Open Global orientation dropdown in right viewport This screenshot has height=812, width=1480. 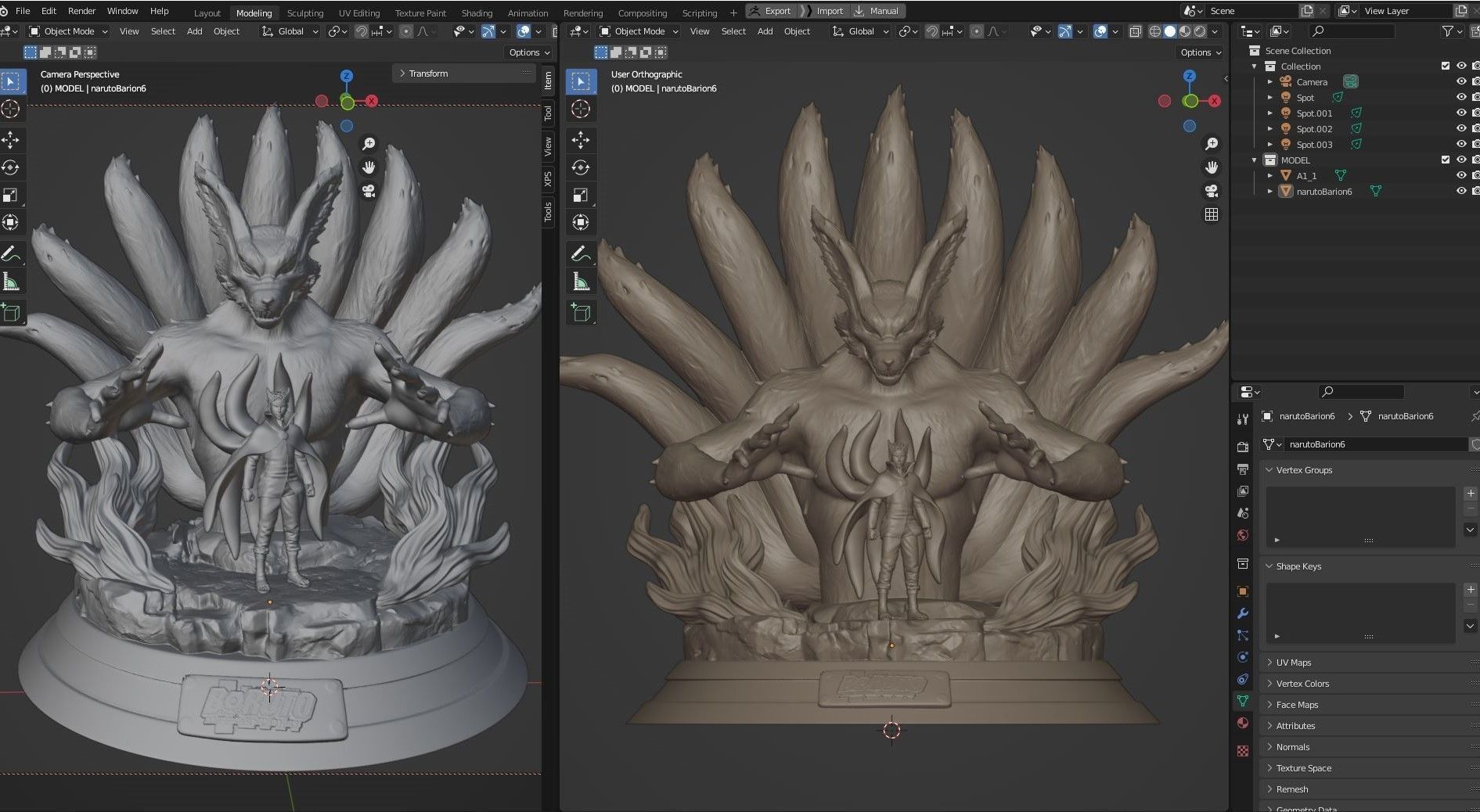point(860,31)
